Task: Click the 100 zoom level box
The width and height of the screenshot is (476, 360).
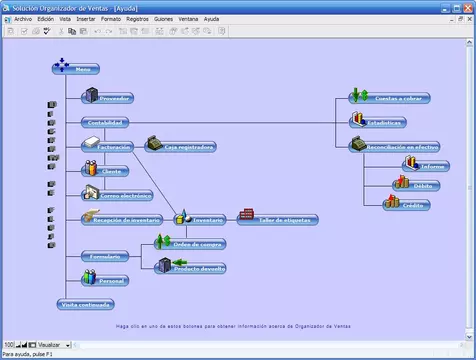Action: [9, 345]
